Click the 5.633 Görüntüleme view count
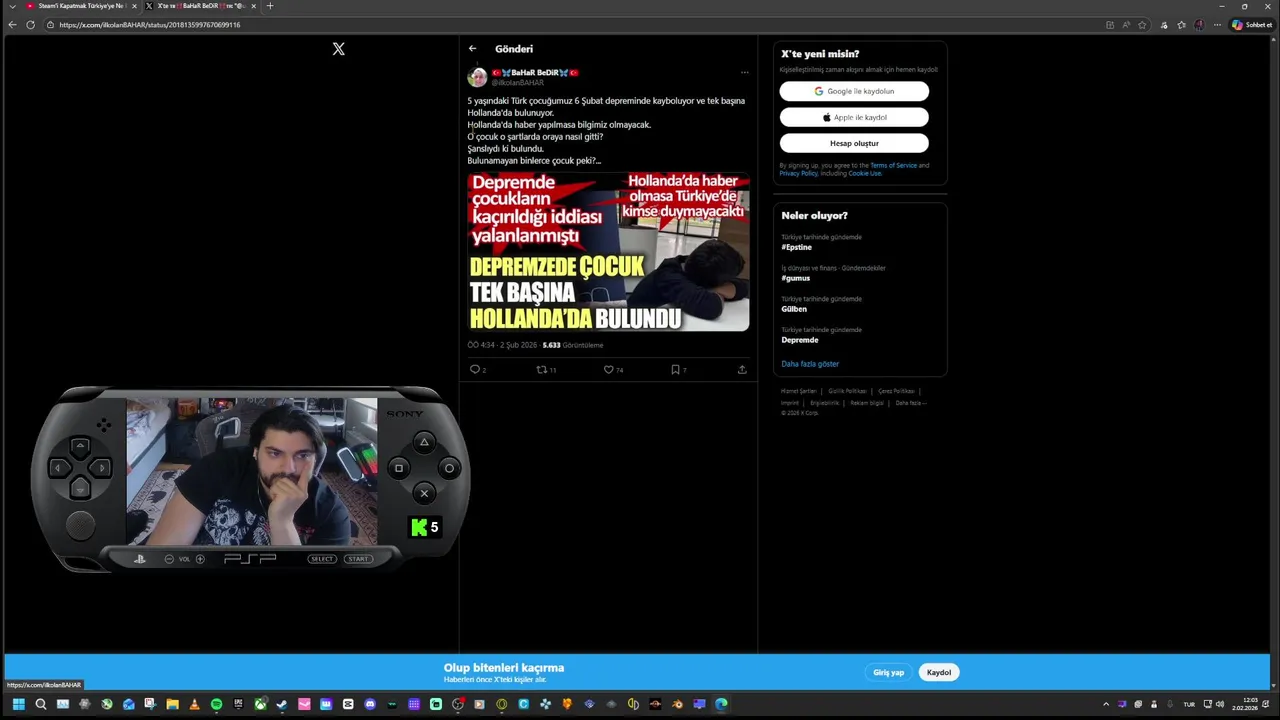Image resolution: width=1280 pixels, height=720 pixels. point(573,345)
